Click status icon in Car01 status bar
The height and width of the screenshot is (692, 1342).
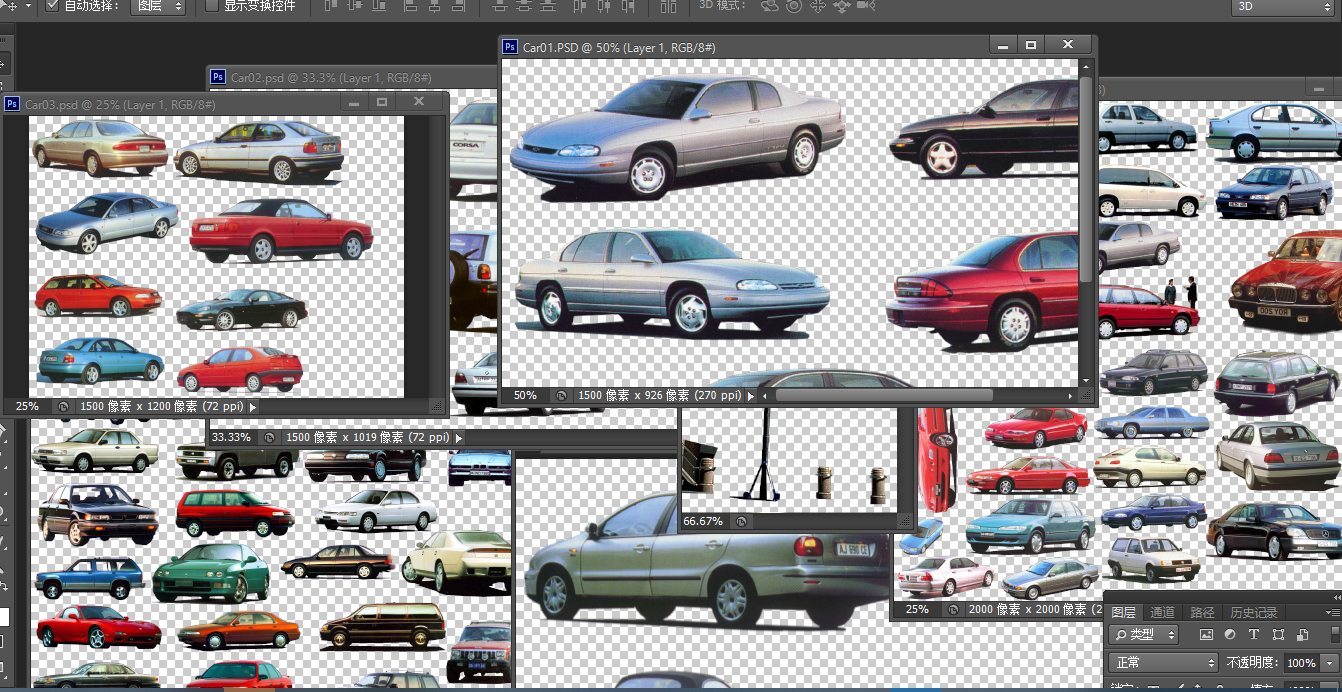click(562, 395)
